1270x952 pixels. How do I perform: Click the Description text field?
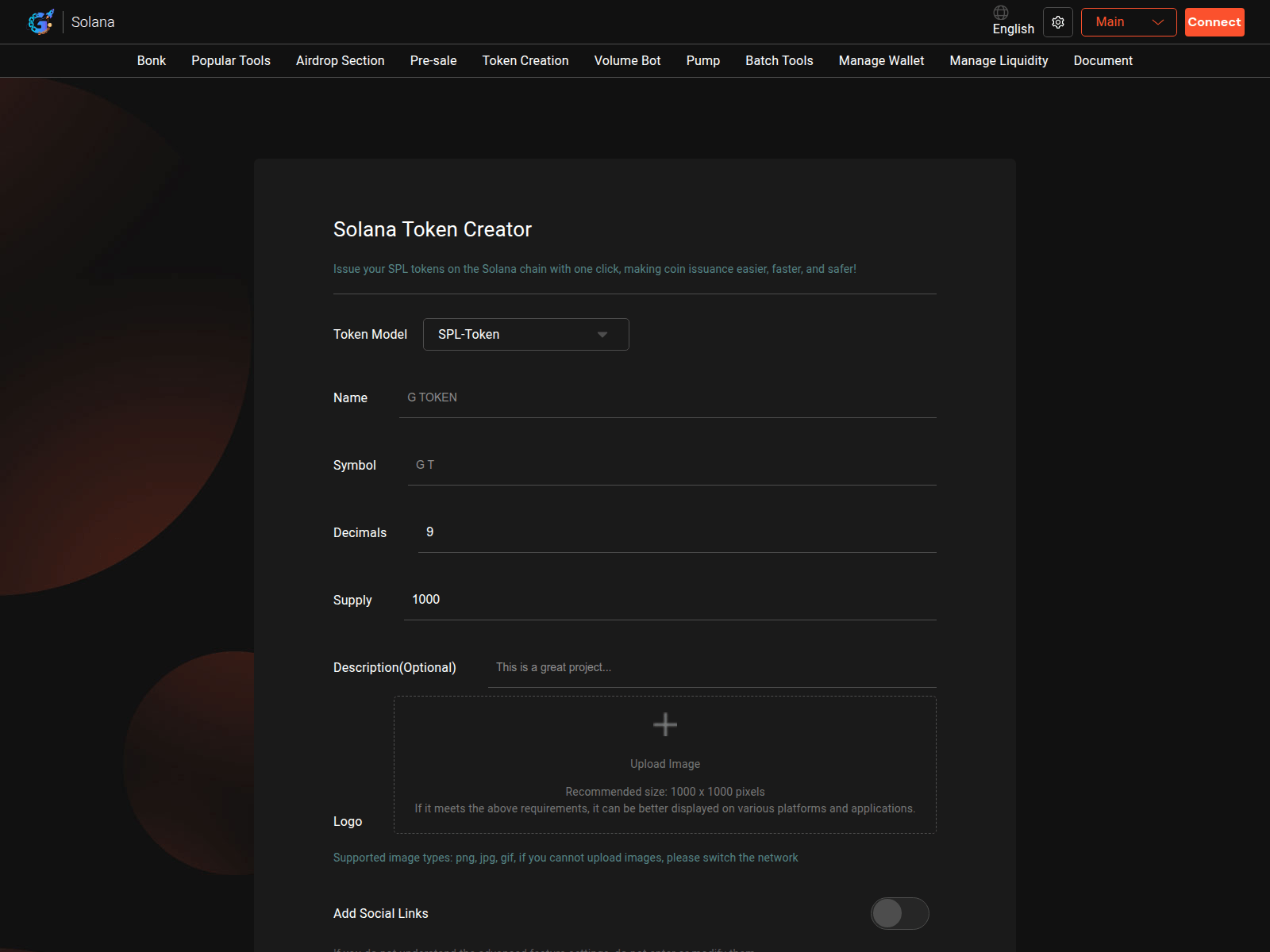point(711,667)
